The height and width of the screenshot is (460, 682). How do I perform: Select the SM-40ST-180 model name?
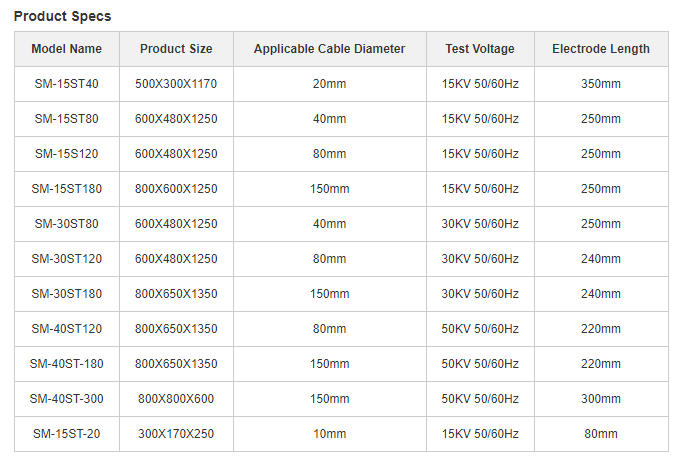coord(67,363)
